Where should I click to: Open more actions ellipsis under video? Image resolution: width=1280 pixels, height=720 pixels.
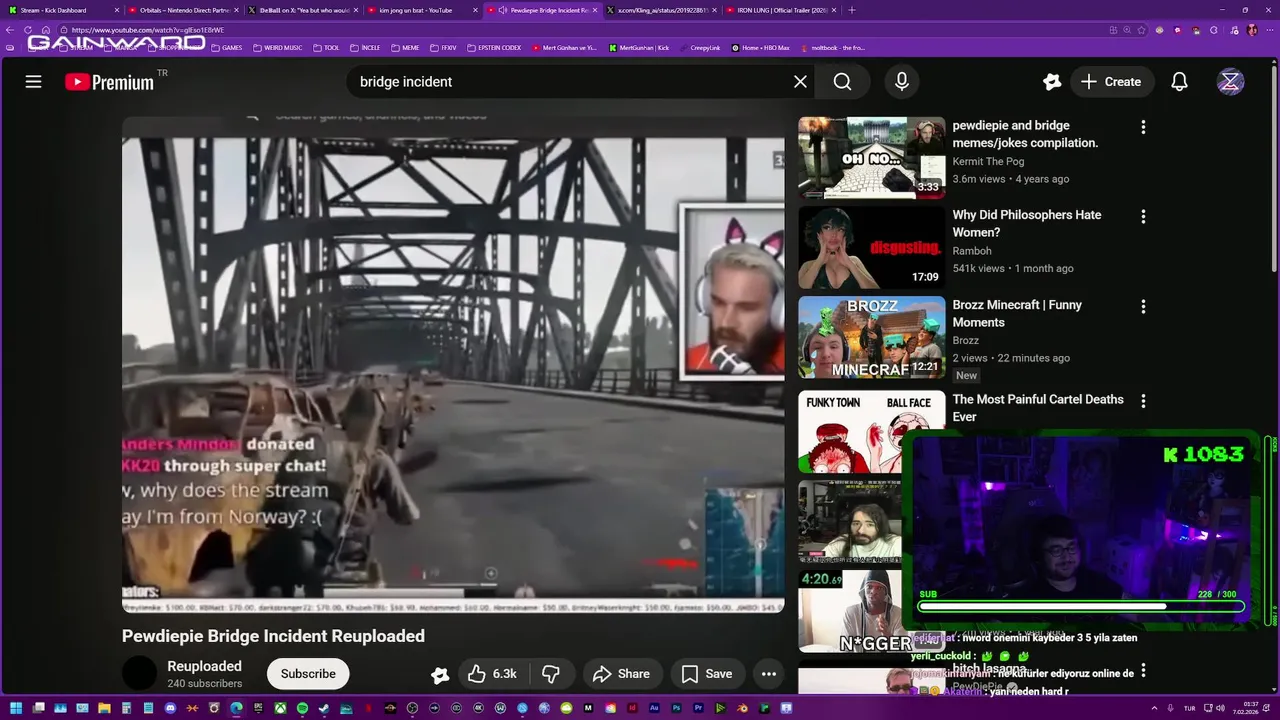pos(768,674)
